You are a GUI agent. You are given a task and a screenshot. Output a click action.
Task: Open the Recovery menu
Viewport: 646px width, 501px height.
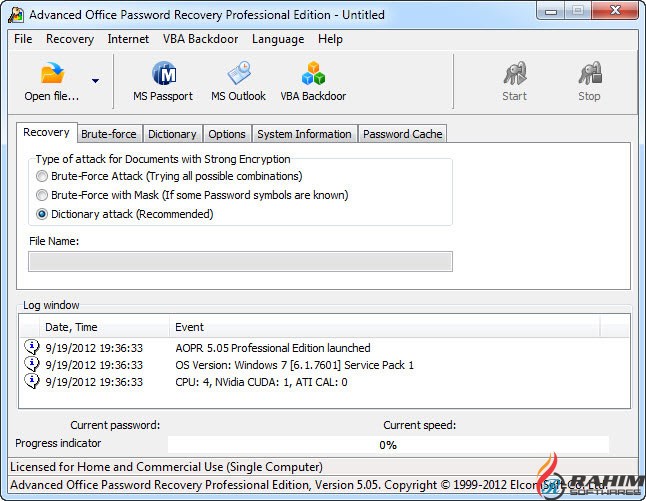70,39
